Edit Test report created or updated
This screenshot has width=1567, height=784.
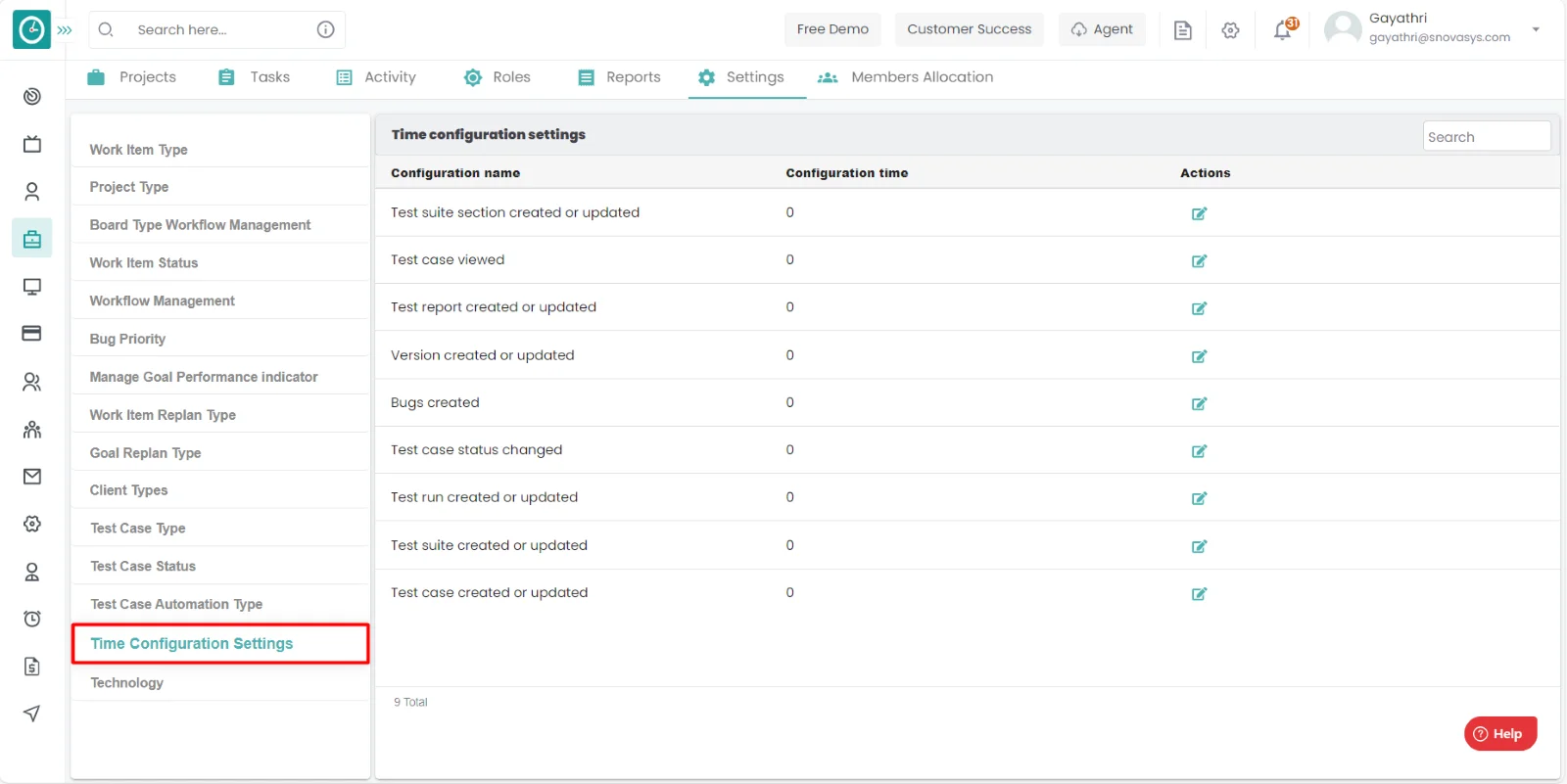tap(1199, 308)
